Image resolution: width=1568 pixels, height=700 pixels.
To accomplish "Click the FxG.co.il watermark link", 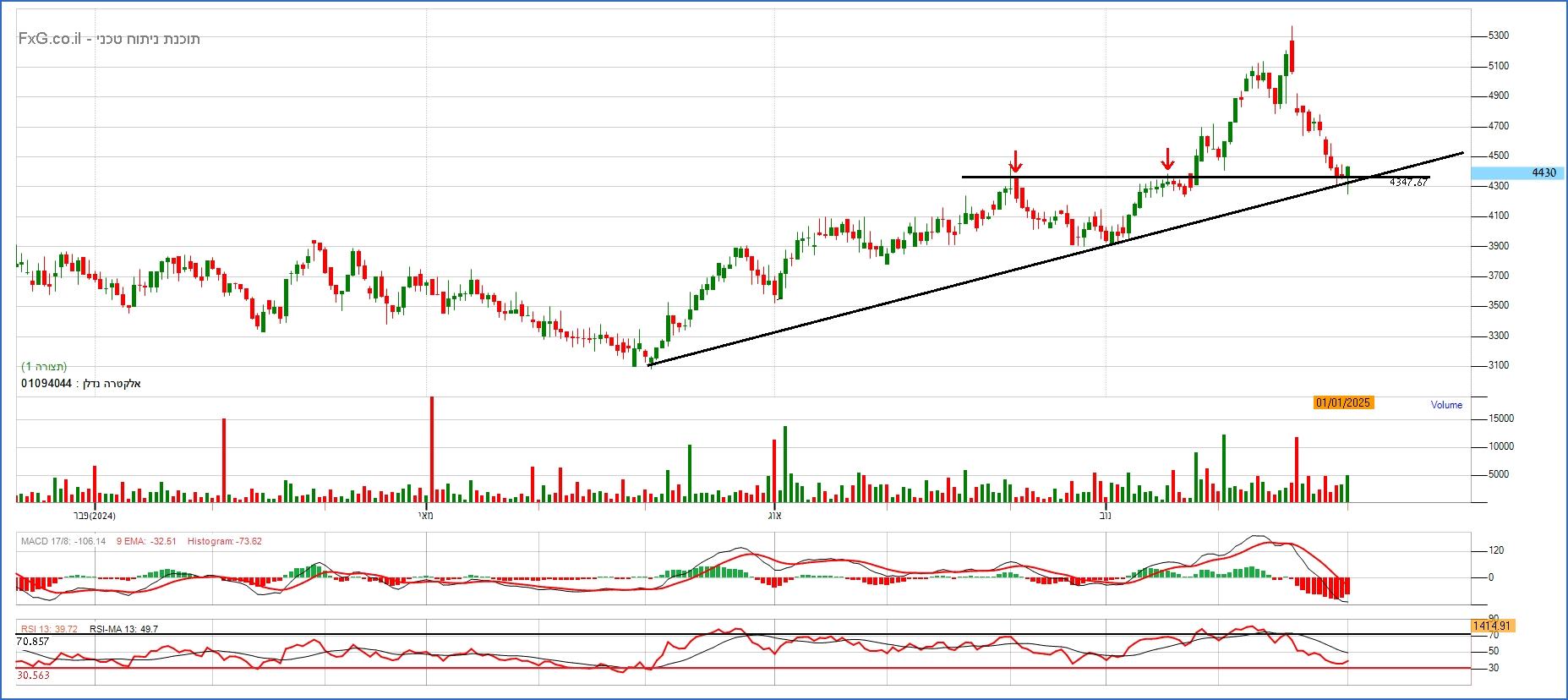I will [x=50, y=39].
